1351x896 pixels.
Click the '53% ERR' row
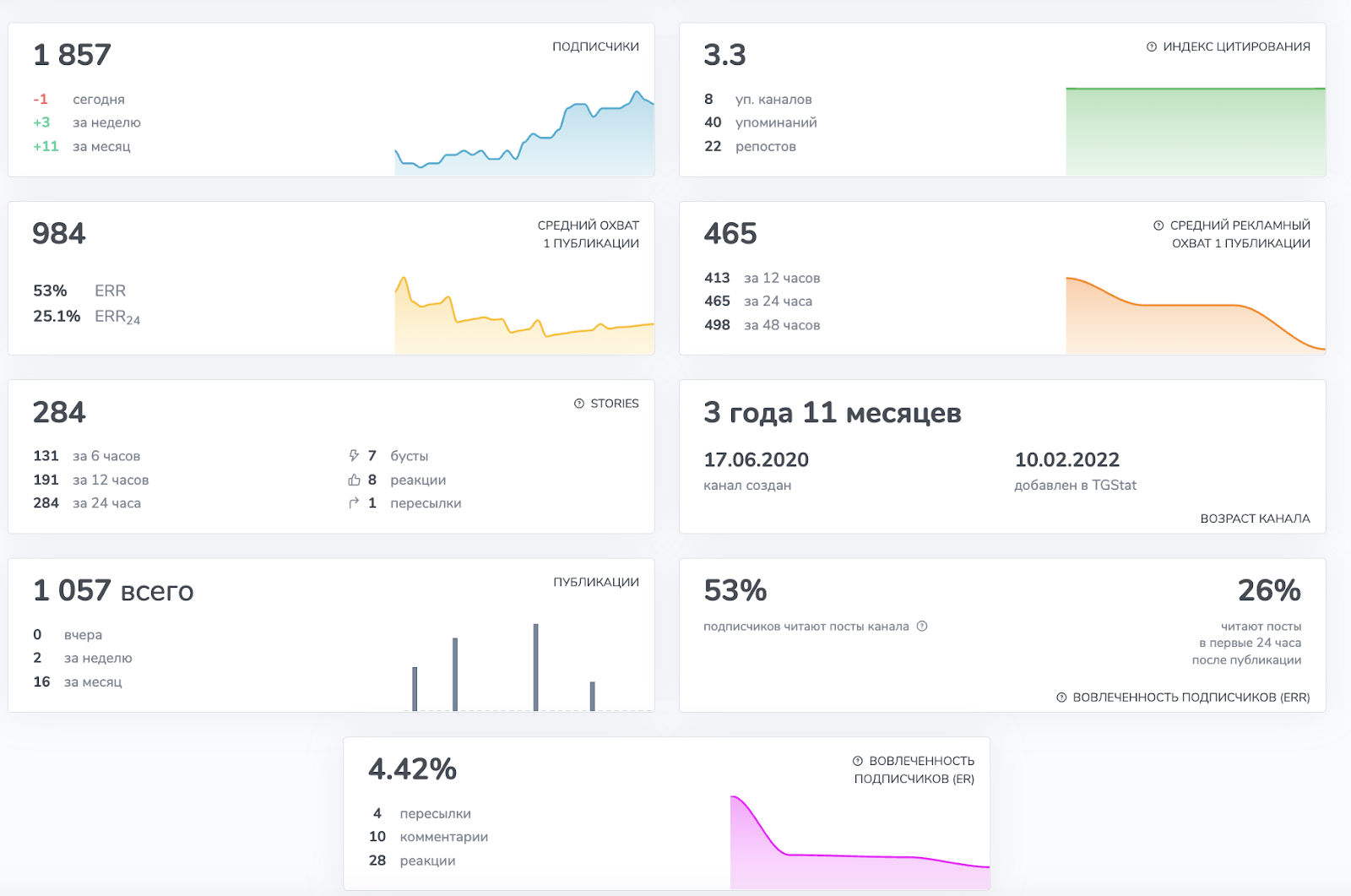coord(79,291)
